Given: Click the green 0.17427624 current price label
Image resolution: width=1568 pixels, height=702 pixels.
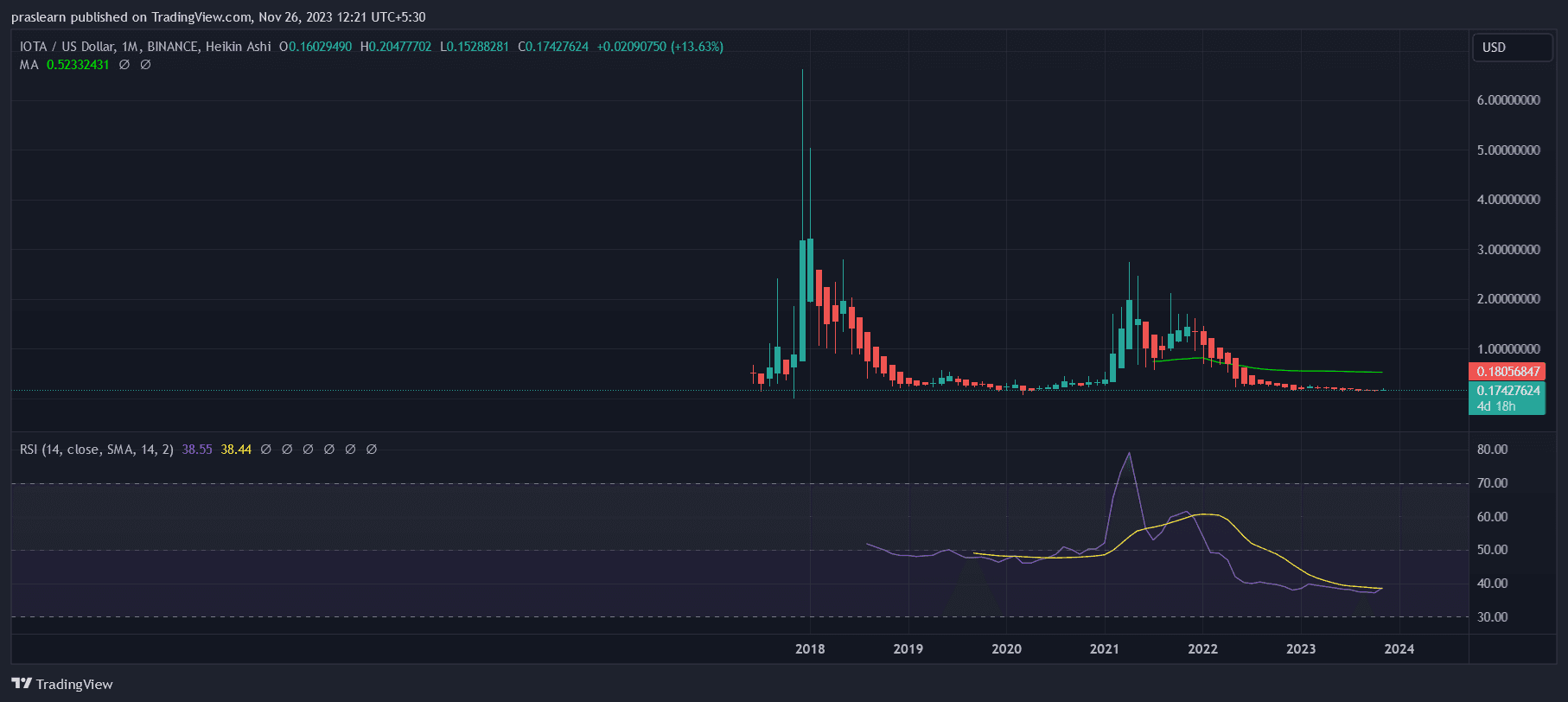Looking at the screenshot, I should point(1507,391).
